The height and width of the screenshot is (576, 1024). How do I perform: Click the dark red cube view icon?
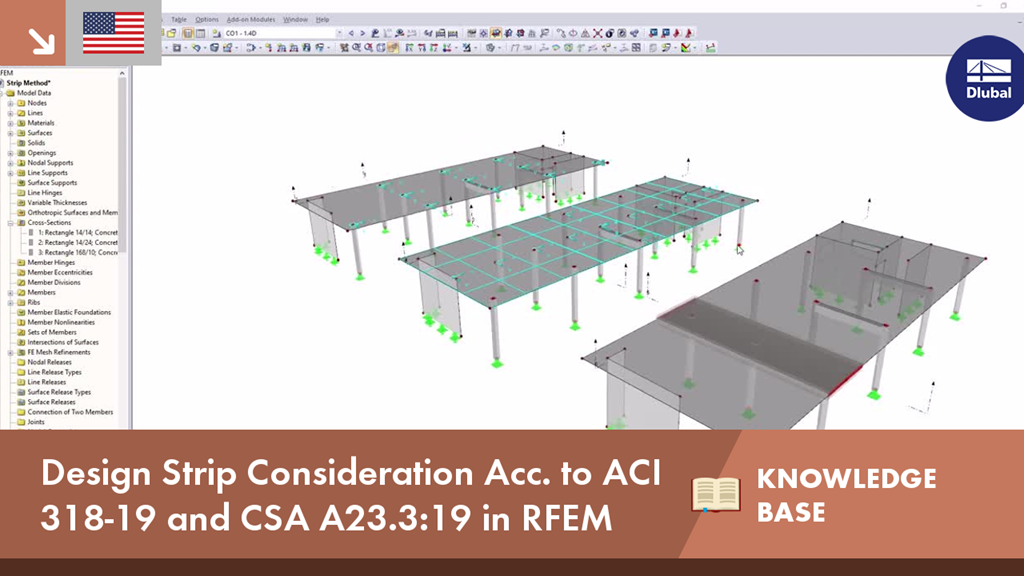click(x=520, y=33)
